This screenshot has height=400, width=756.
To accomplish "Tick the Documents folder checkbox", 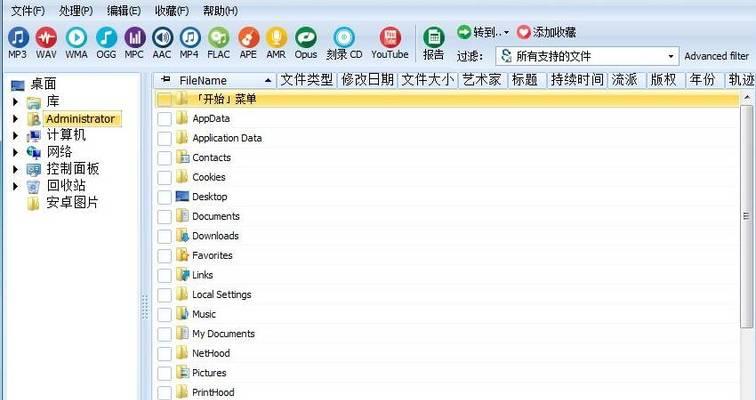I will [164, 217].
